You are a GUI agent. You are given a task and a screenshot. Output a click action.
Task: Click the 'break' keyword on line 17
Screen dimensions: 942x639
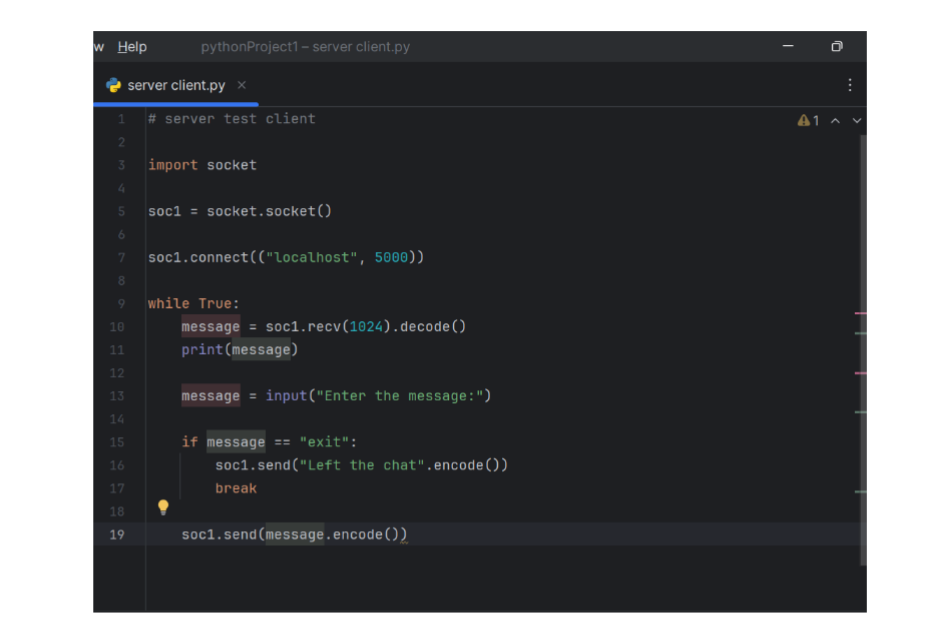[236, 489]
